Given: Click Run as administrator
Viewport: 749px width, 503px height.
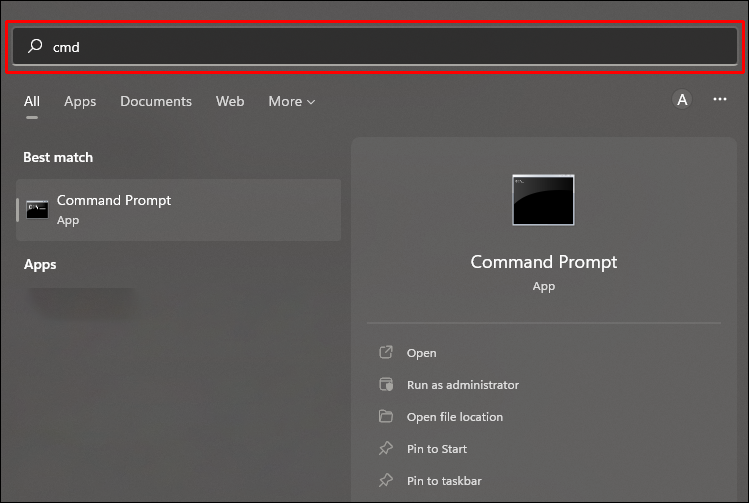Looking at the screenshot, I should click(462, 385).
